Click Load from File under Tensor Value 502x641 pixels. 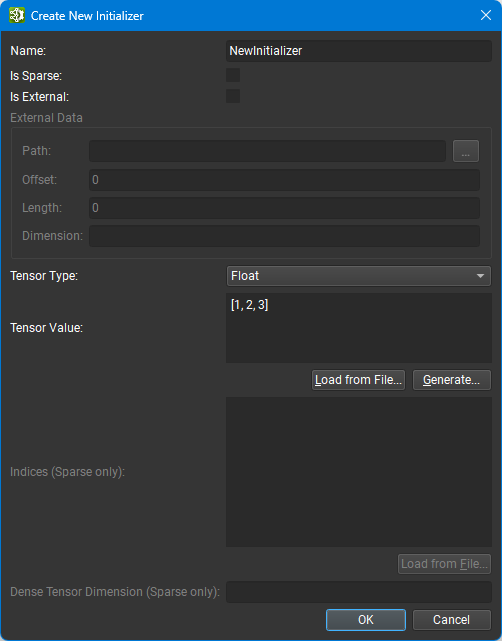point(358,380)
